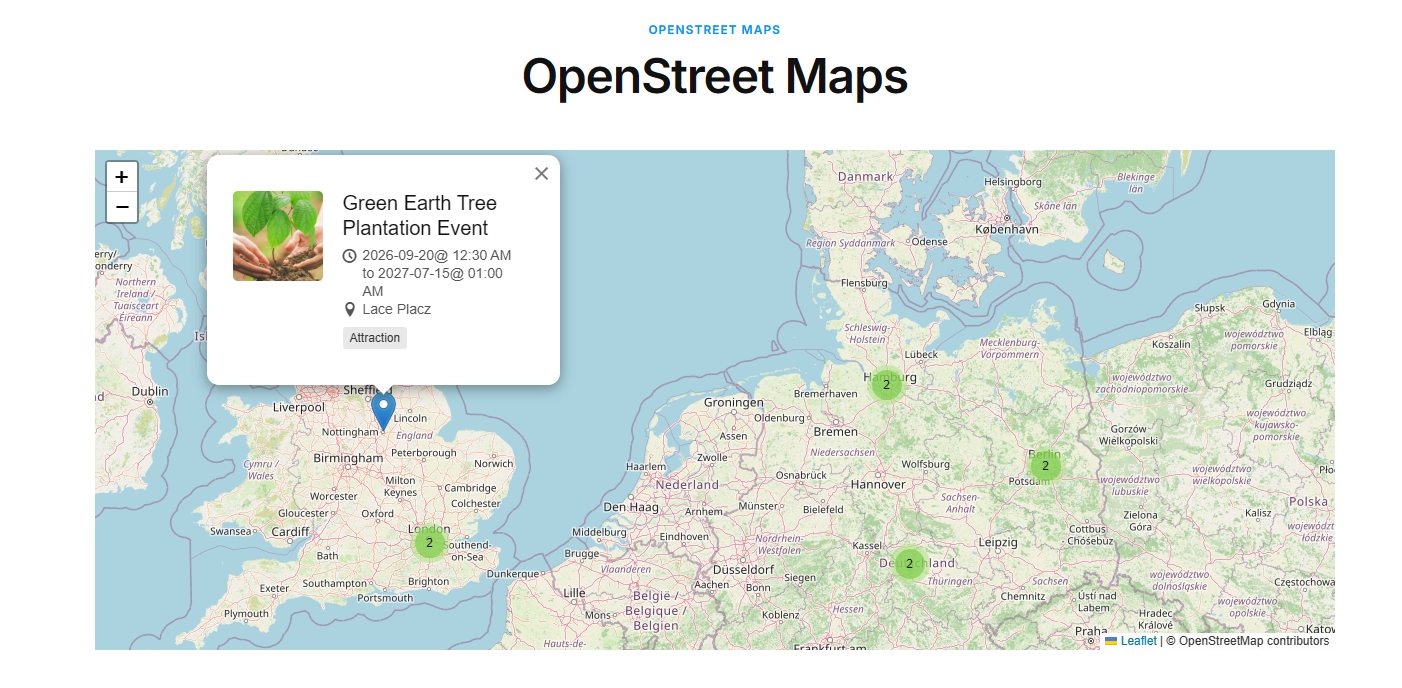Click the OpenStreetMap contributors attribution text
1402x688 pixels.
pos(1247,641)
